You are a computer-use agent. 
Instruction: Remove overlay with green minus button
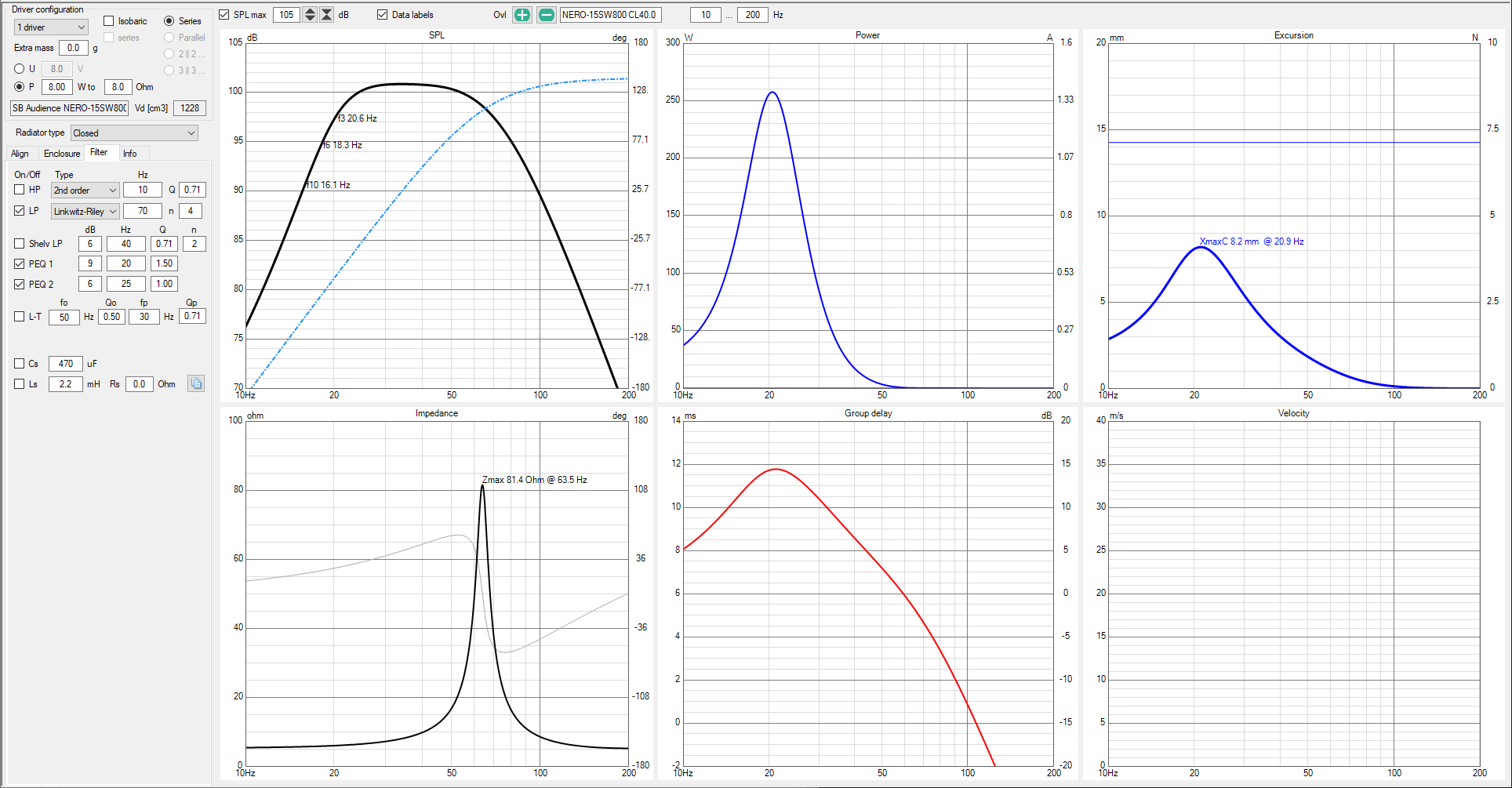(x=547, y=15)
